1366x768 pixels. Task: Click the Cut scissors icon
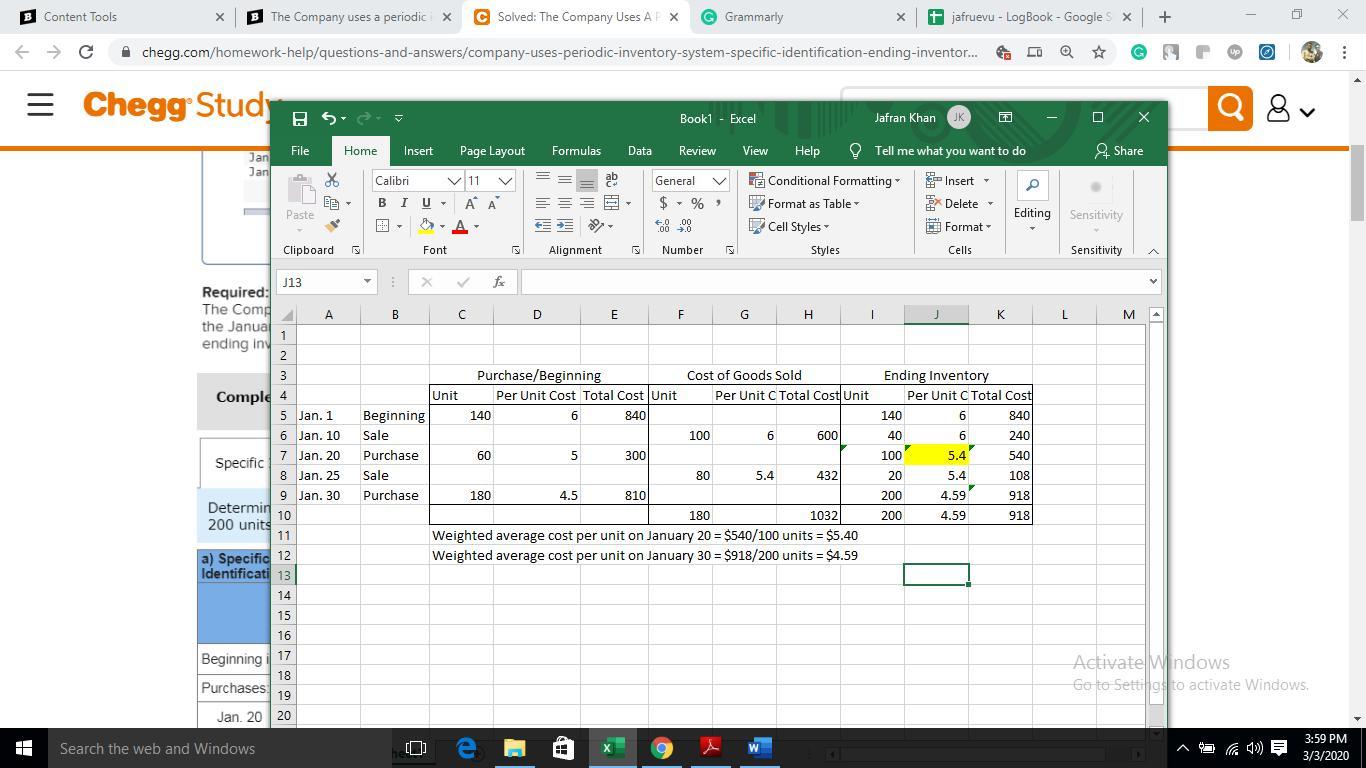pyautogui.click(x=332, y=180)
